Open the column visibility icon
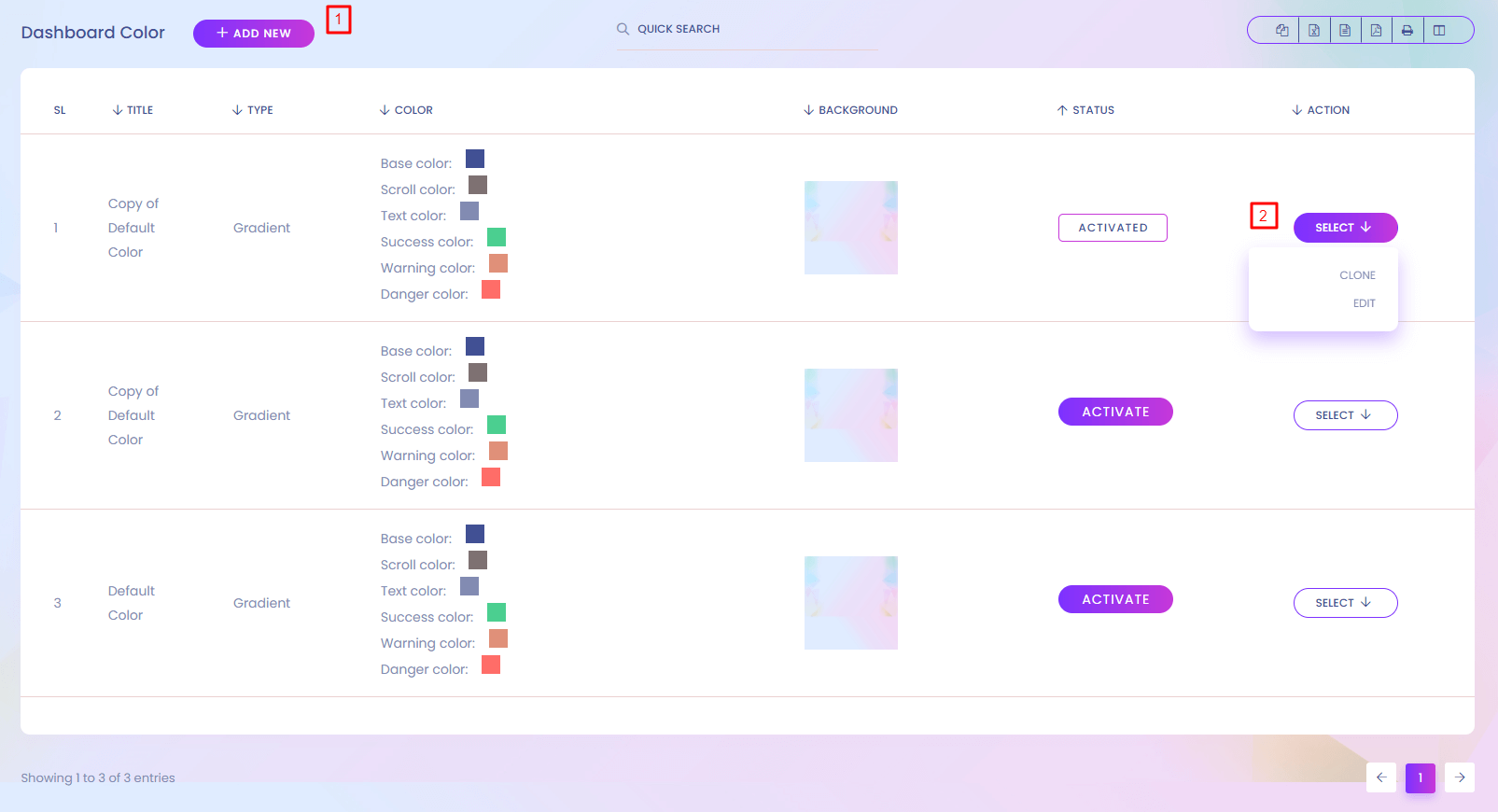Screen dimensions: 1498x812 point(1439,30)
